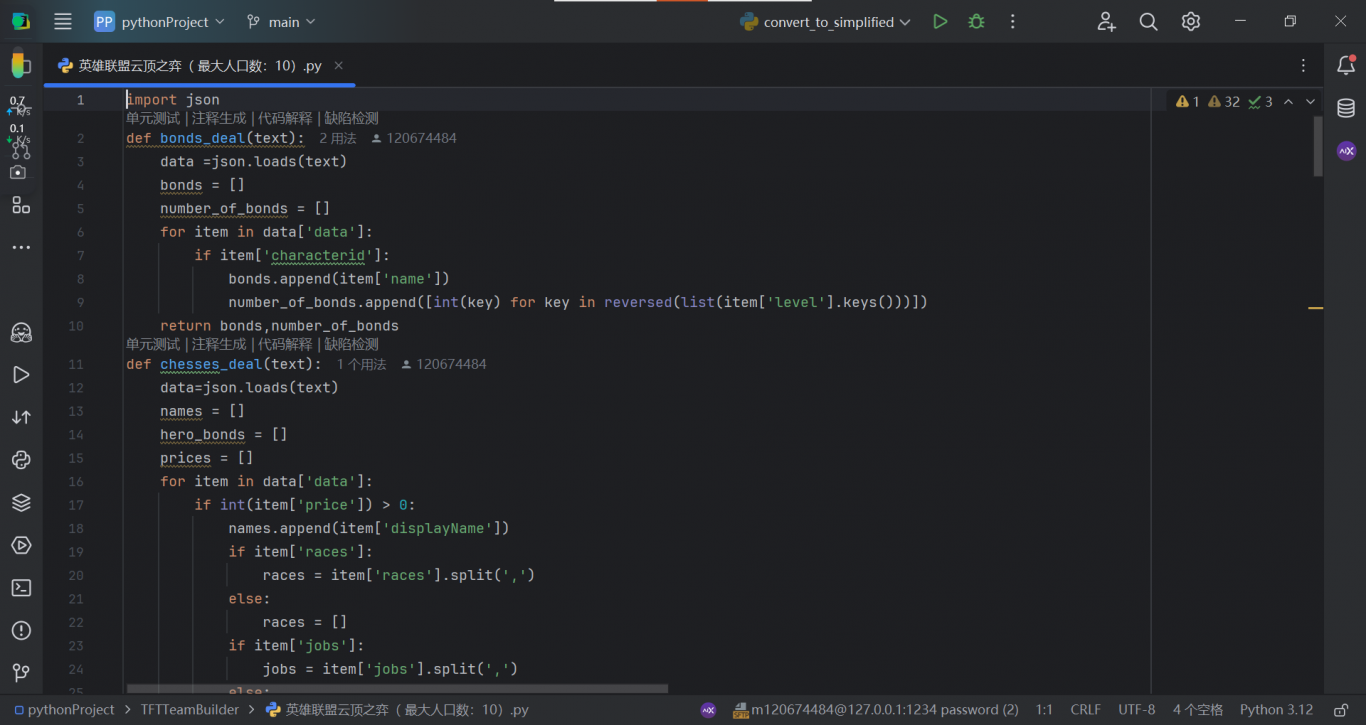Screen dimensions: 1366x725
Task: Open the Terminal tool window
Action: (x=21, y=588)
